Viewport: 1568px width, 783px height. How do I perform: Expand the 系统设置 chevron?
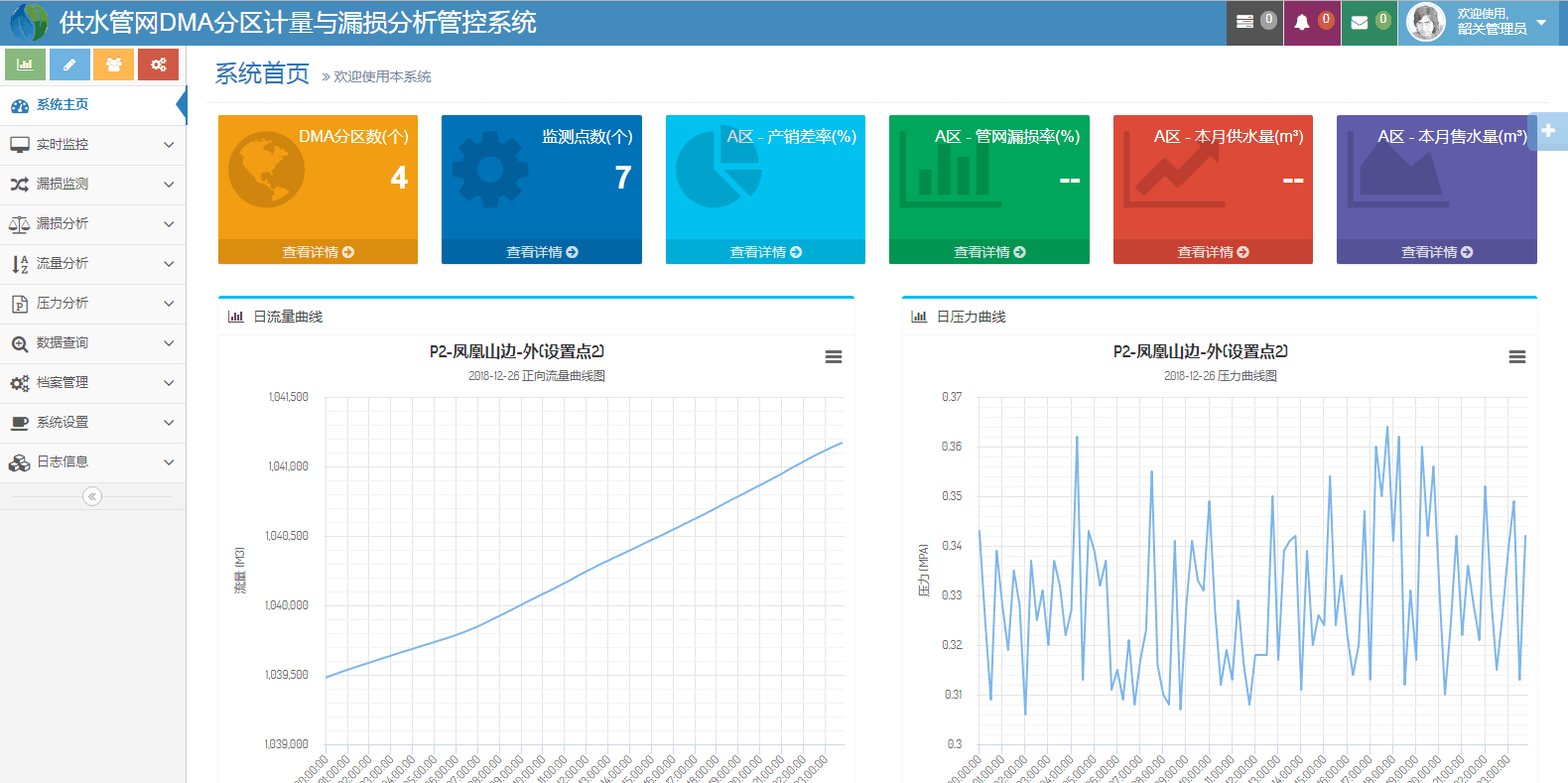(x=169, y=423)
